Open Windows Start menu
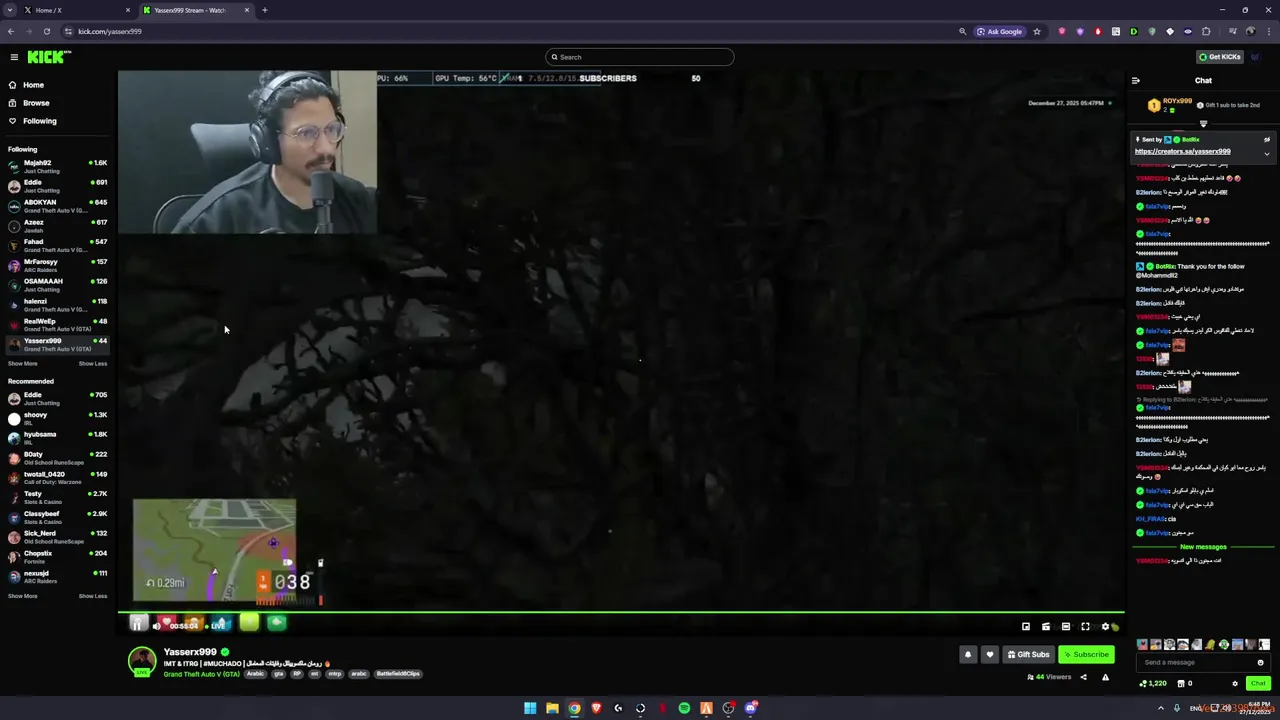Viewport: 1280px width, 720px height. 530,708
